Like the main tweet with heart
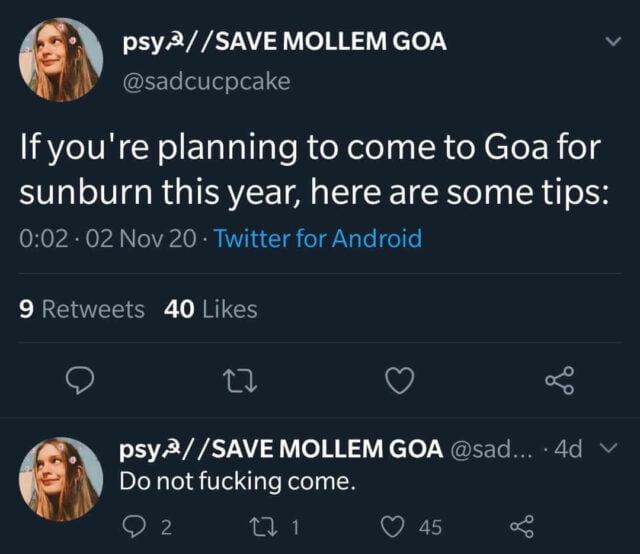This screenshot has width=640, height=554. click(x=400, y=380)
